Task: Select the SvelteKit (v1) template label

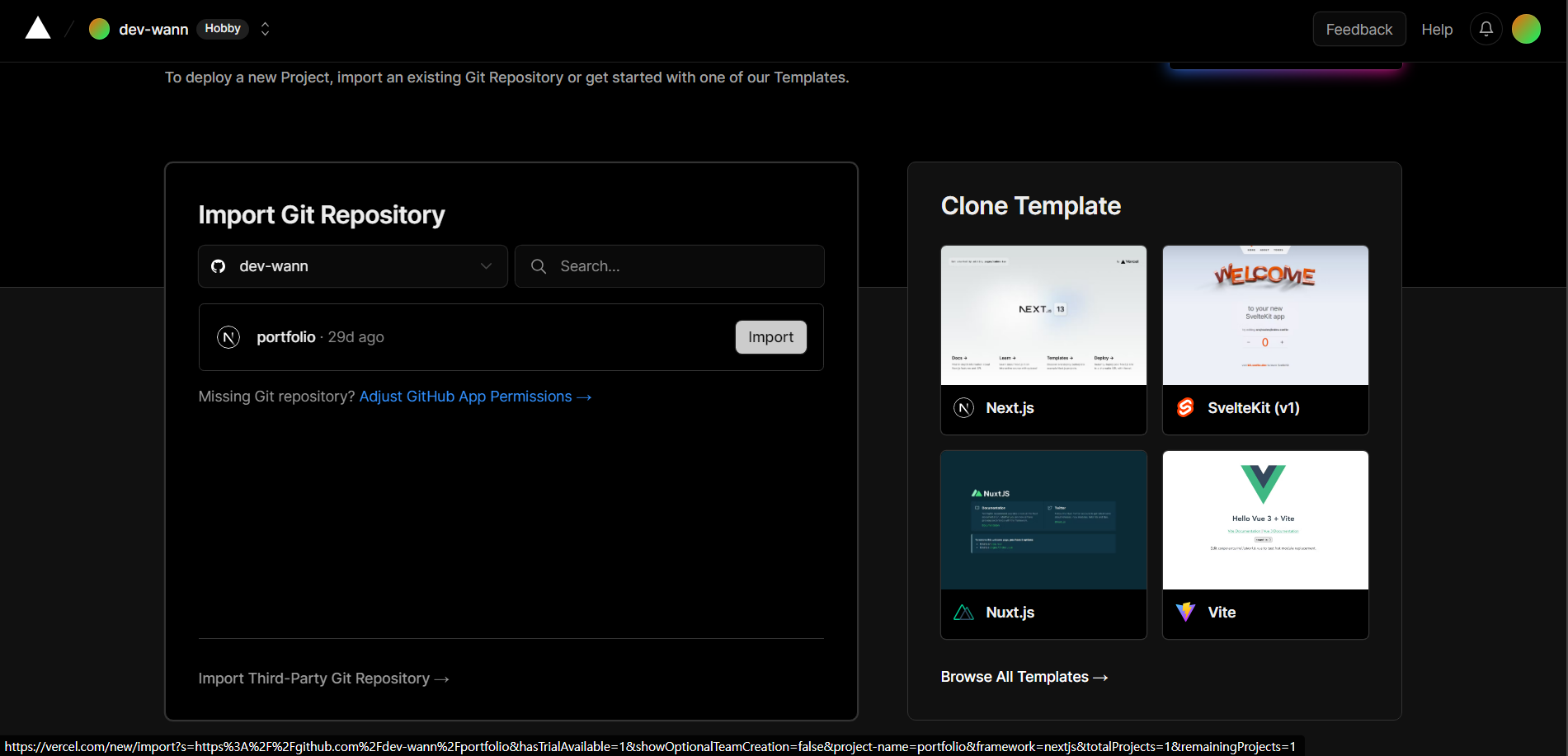Action: coord(1253,408)
